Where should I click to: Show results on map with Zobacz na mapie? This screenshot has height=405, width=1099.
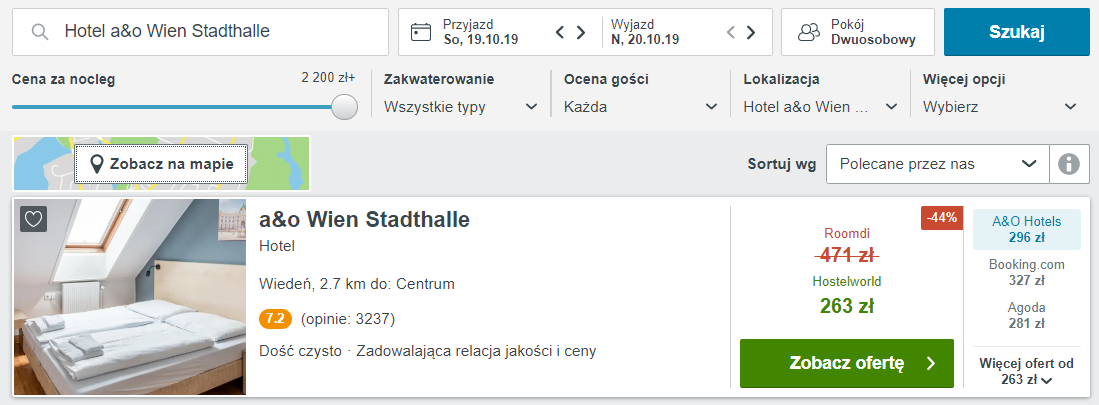161,164
